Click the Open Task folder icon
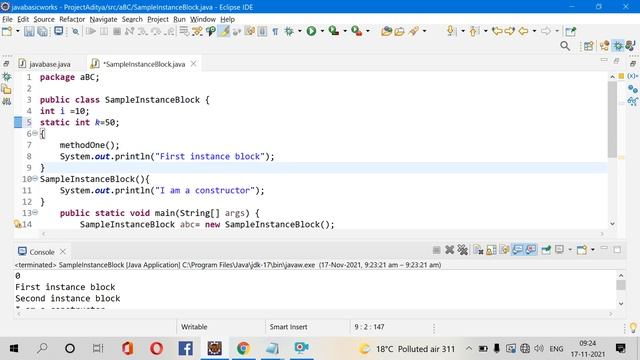The image size is (640, 360). (399, 31)
